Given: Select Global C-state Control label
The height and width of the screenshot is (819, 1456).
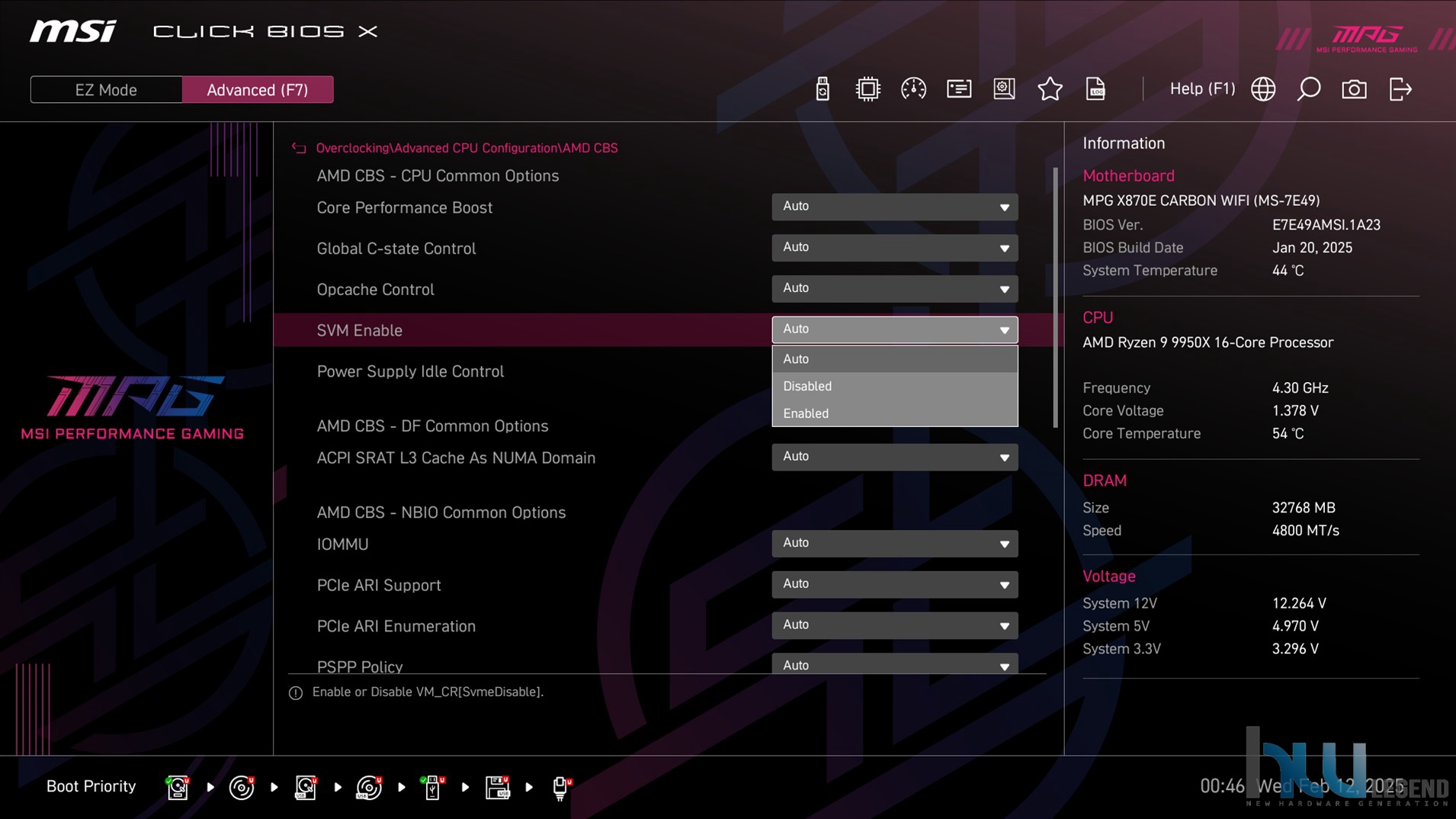Looking at the screenshot, I should tap(396, 249).
